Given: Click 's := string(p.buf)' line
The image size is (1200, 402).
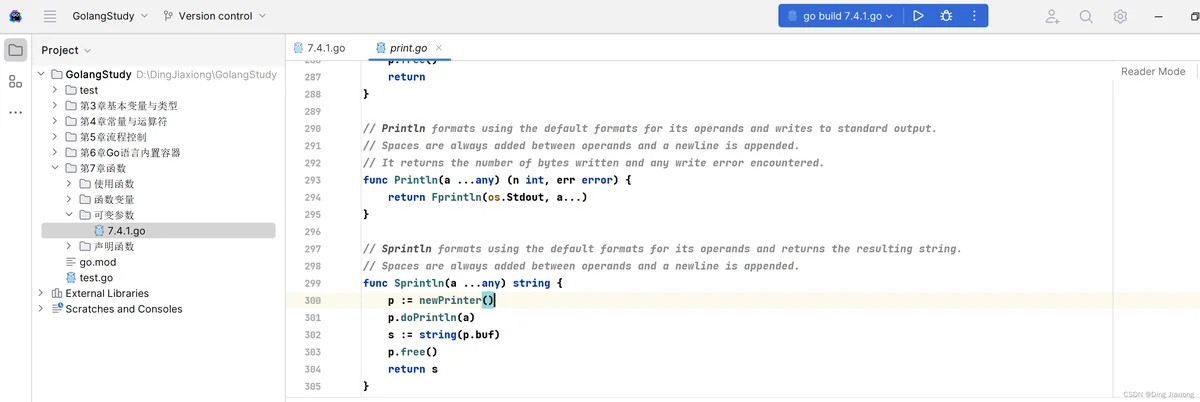Looking at the screenshot, I should 444,334.
